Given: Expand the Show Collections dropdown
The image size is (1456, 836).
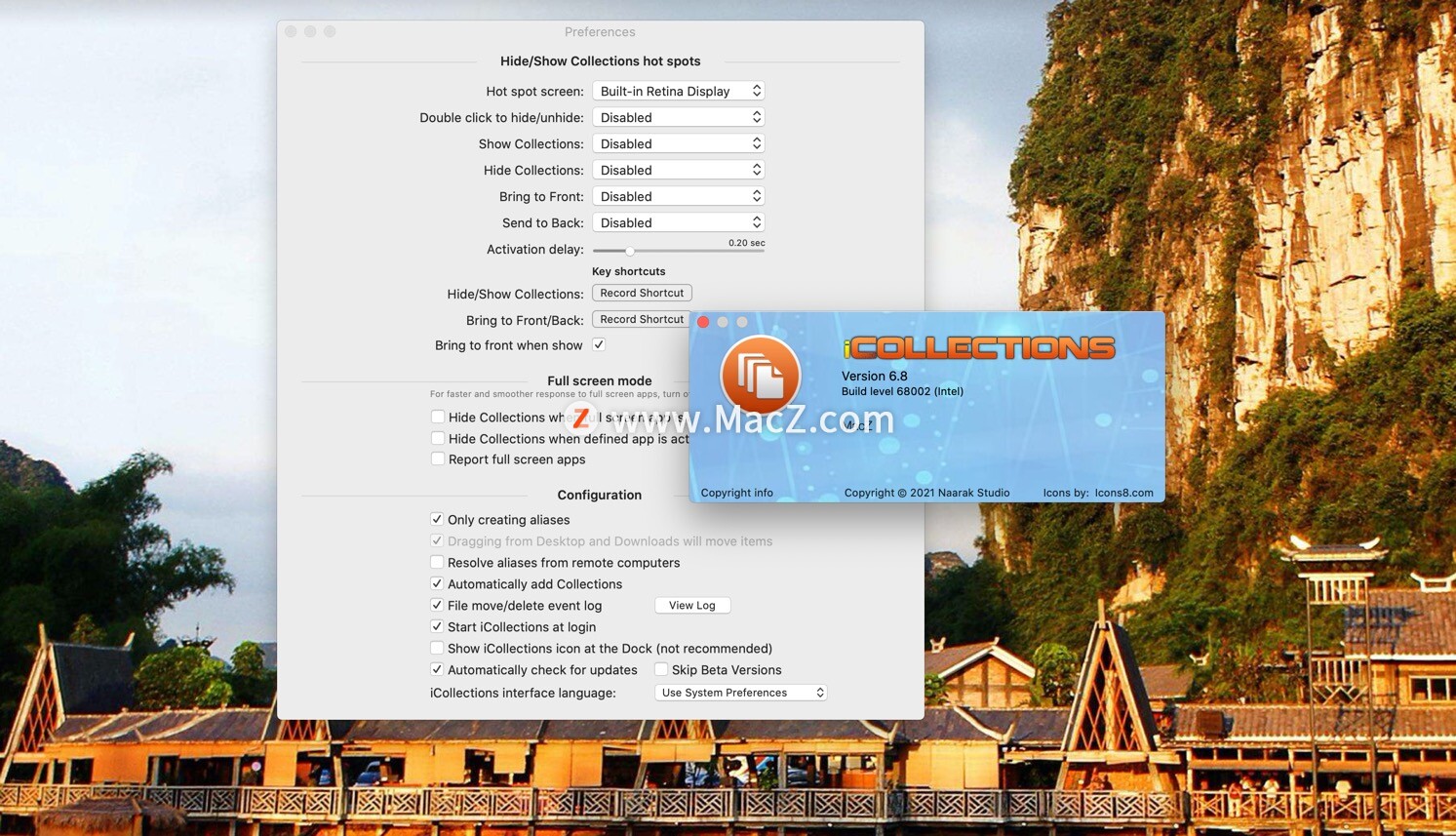Looking at the screenshot, I should [678, 143].
